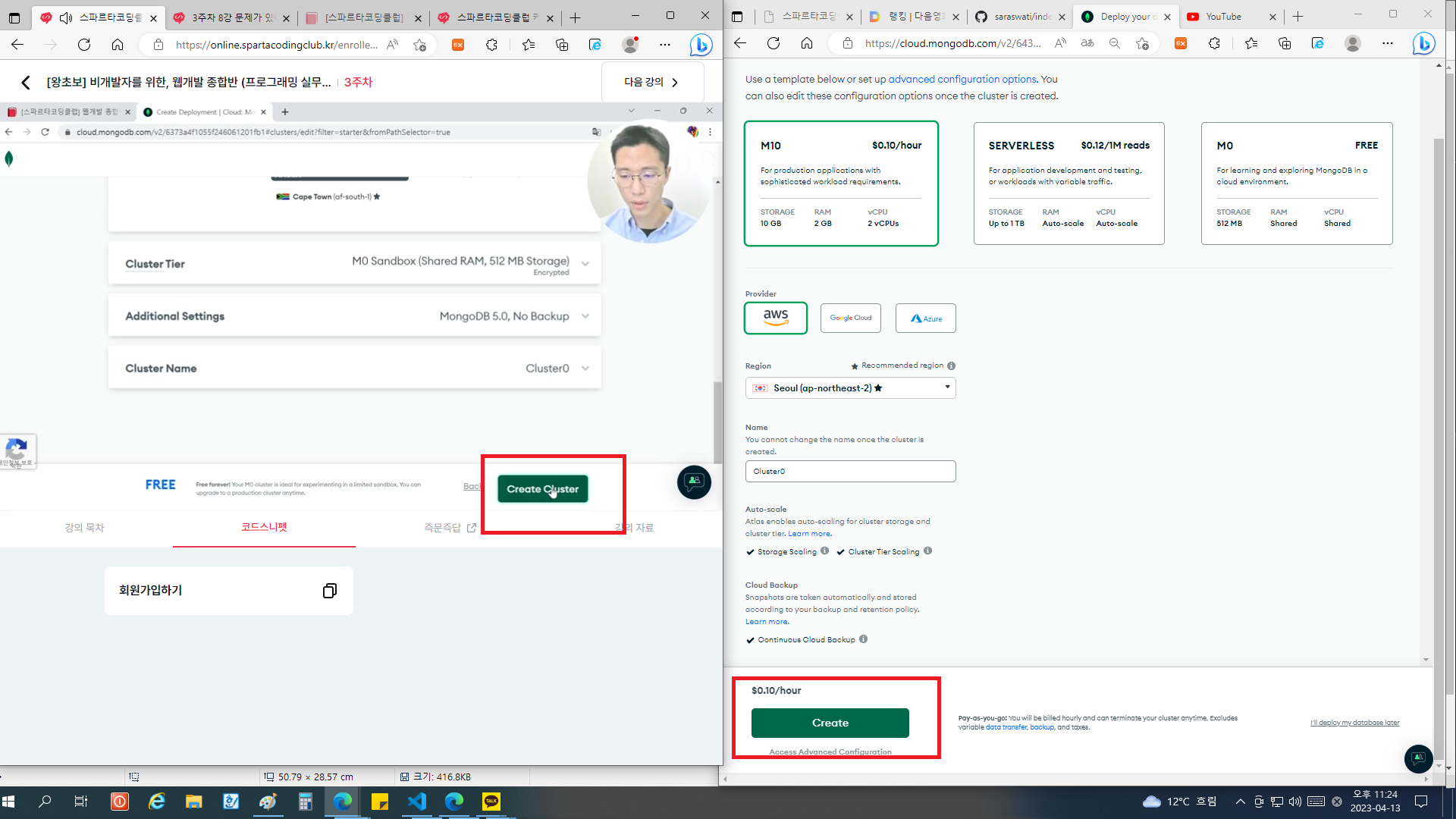1456x819 pixels.
Task: Go to home page in the left browser
Action: (118, 45)
